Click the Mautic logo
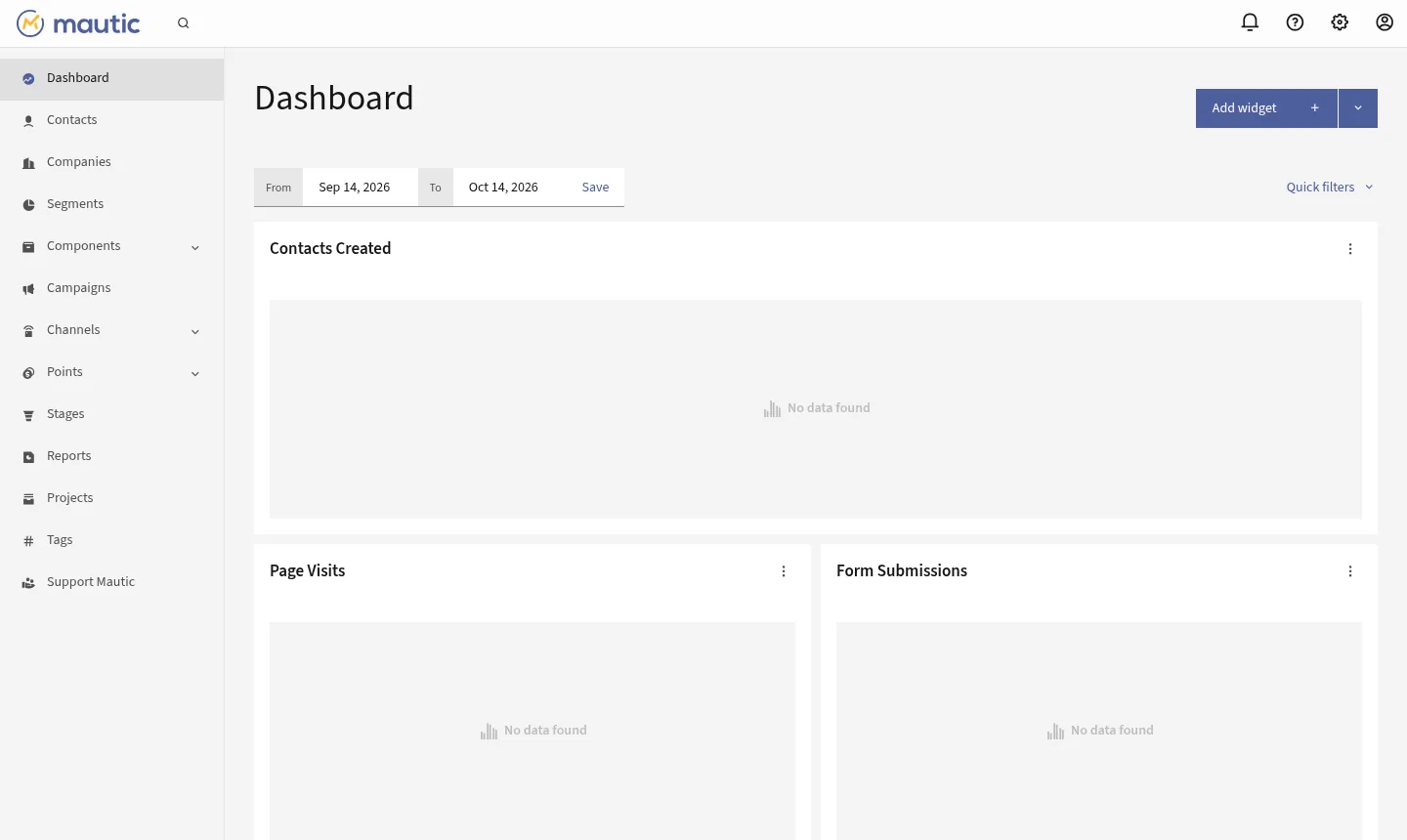 coord(78,23)
